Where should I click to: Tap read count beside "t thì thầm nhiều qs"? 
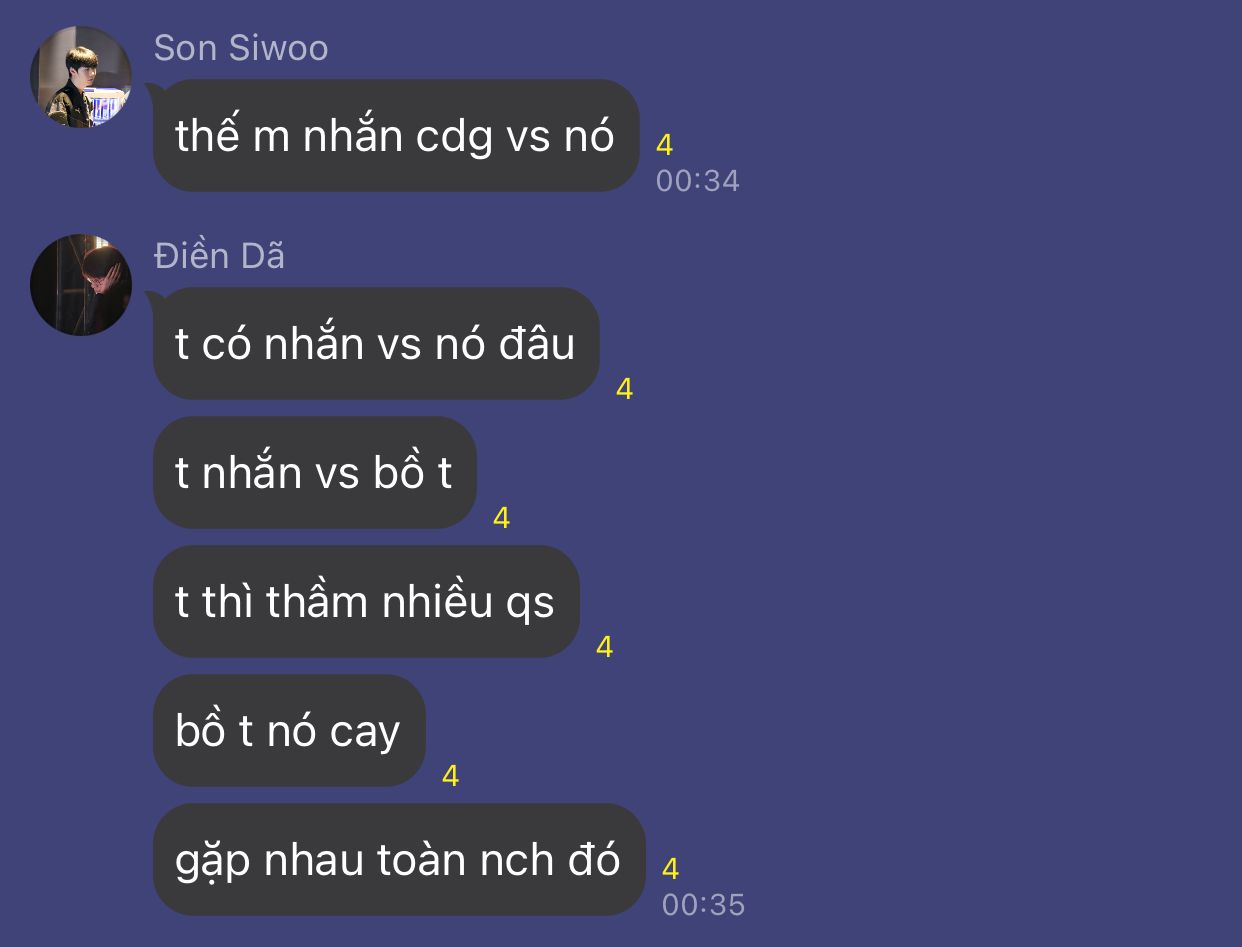click(x=605, y=647)
